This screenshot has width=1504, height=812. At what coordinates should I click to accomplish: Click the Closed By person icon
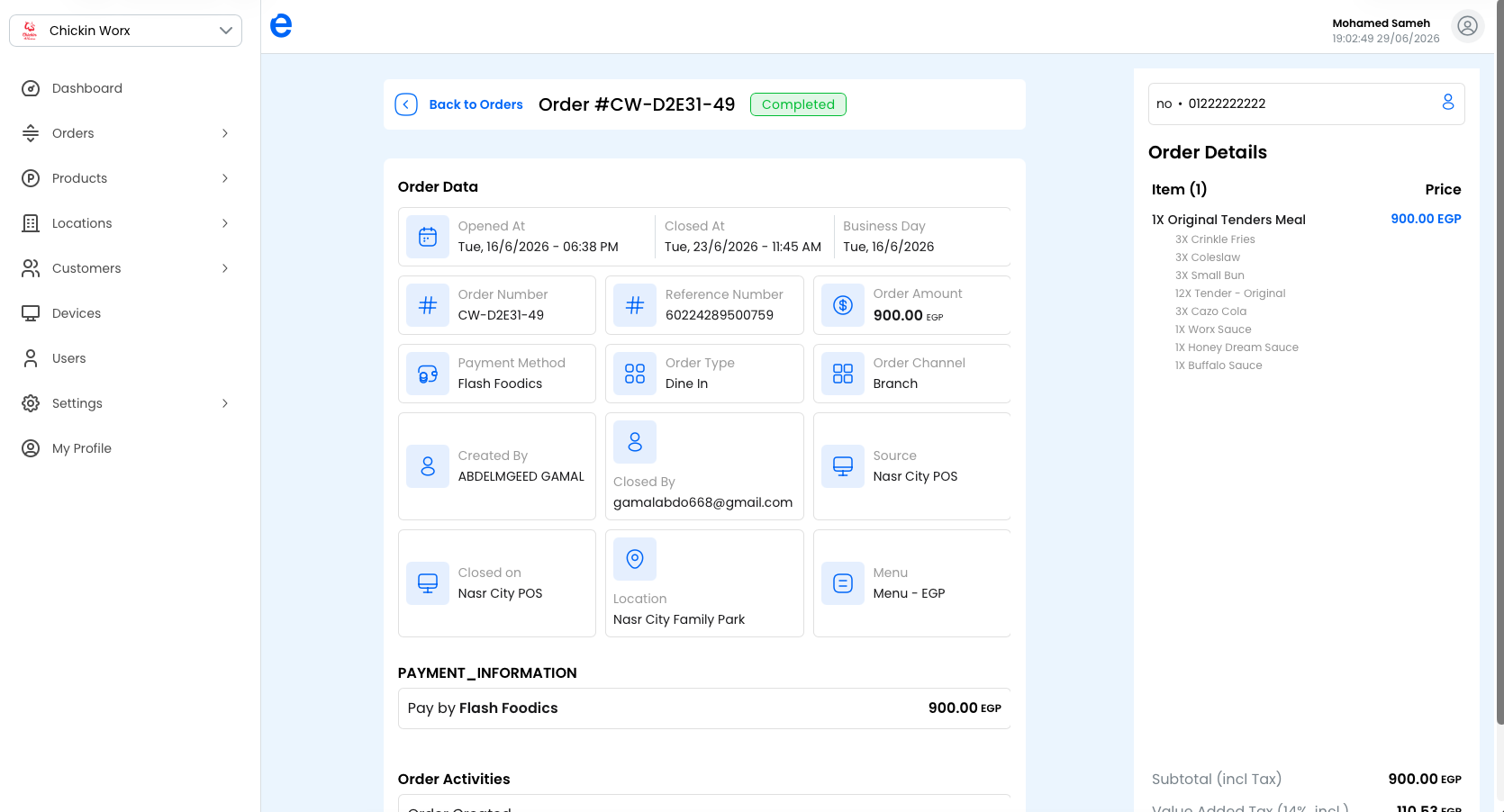pyautogui.click(x=635, y=442)
